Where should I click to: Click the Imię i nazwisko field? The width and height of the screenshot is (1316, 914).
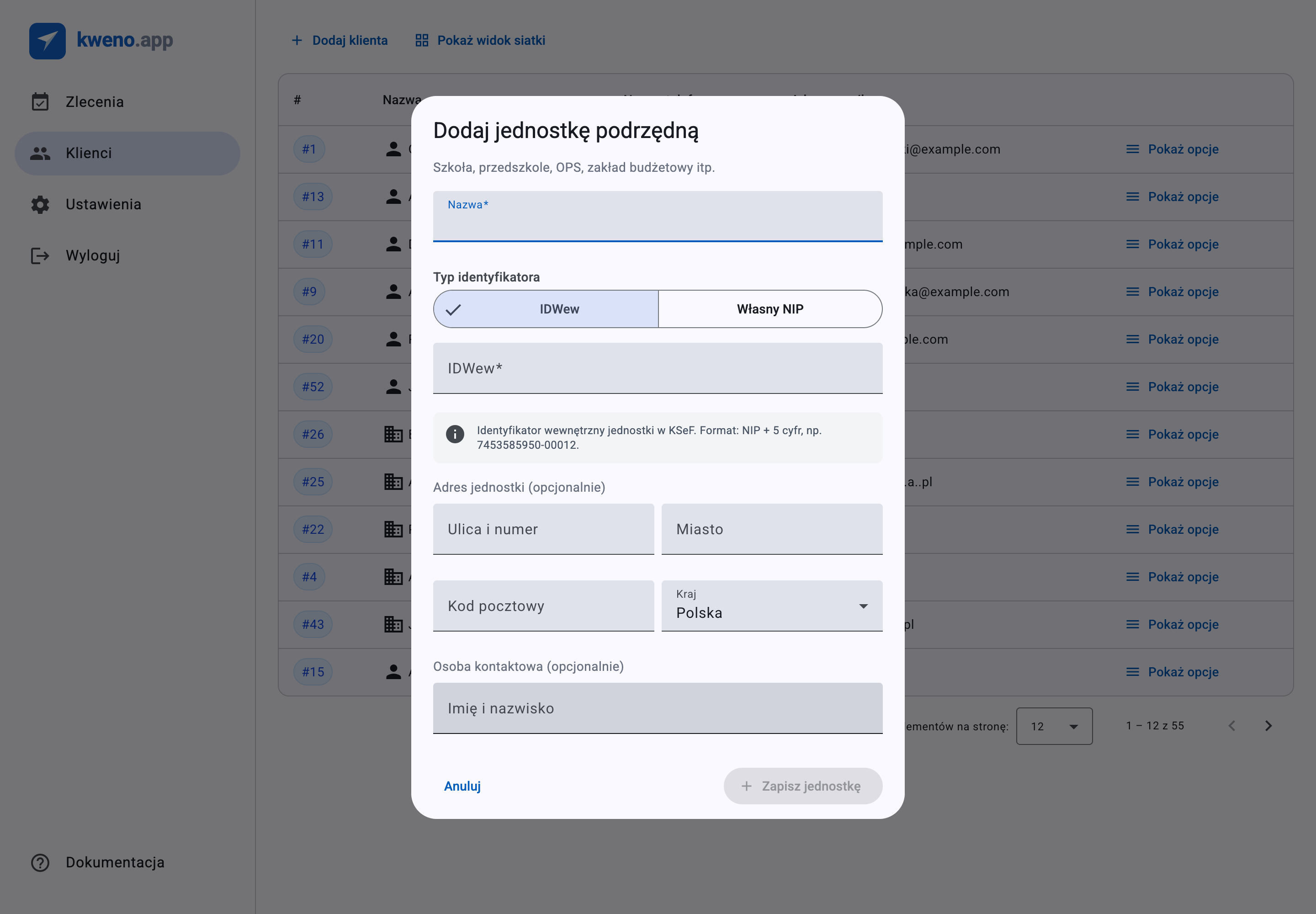pos(658,708)
